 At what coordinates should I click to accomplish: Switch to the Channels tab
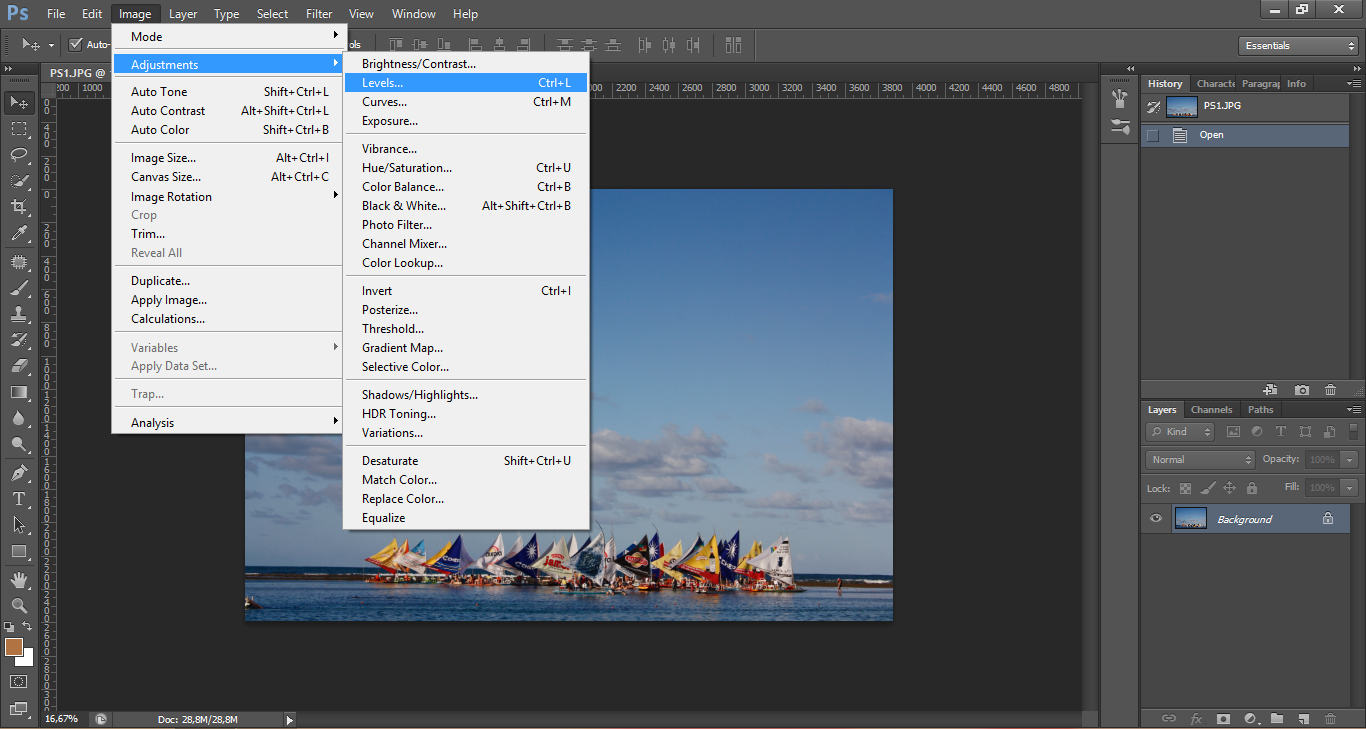click(1211, 410)
